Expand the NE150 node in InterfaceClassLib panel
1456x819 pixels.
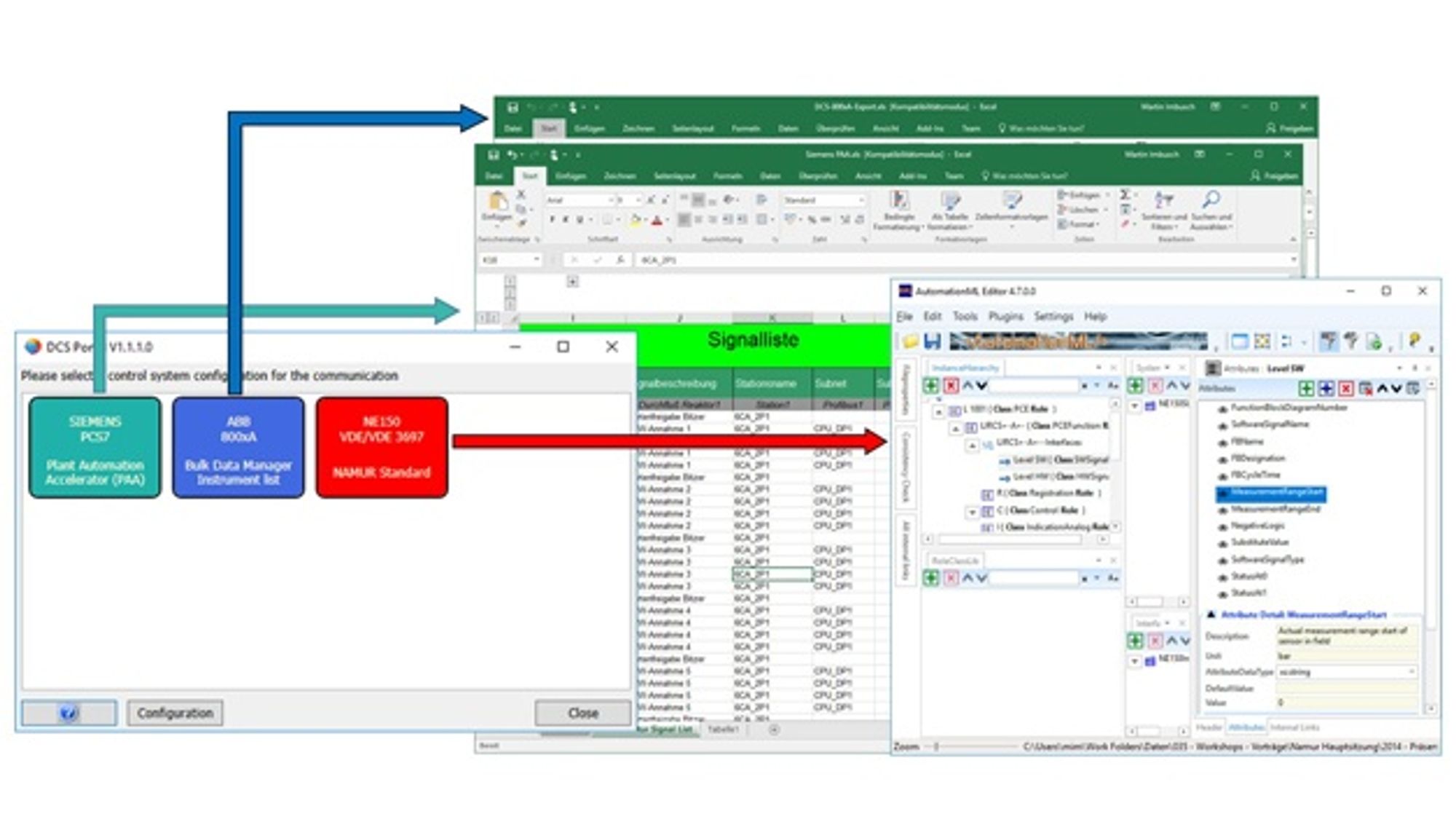[x=1135, y=661]
